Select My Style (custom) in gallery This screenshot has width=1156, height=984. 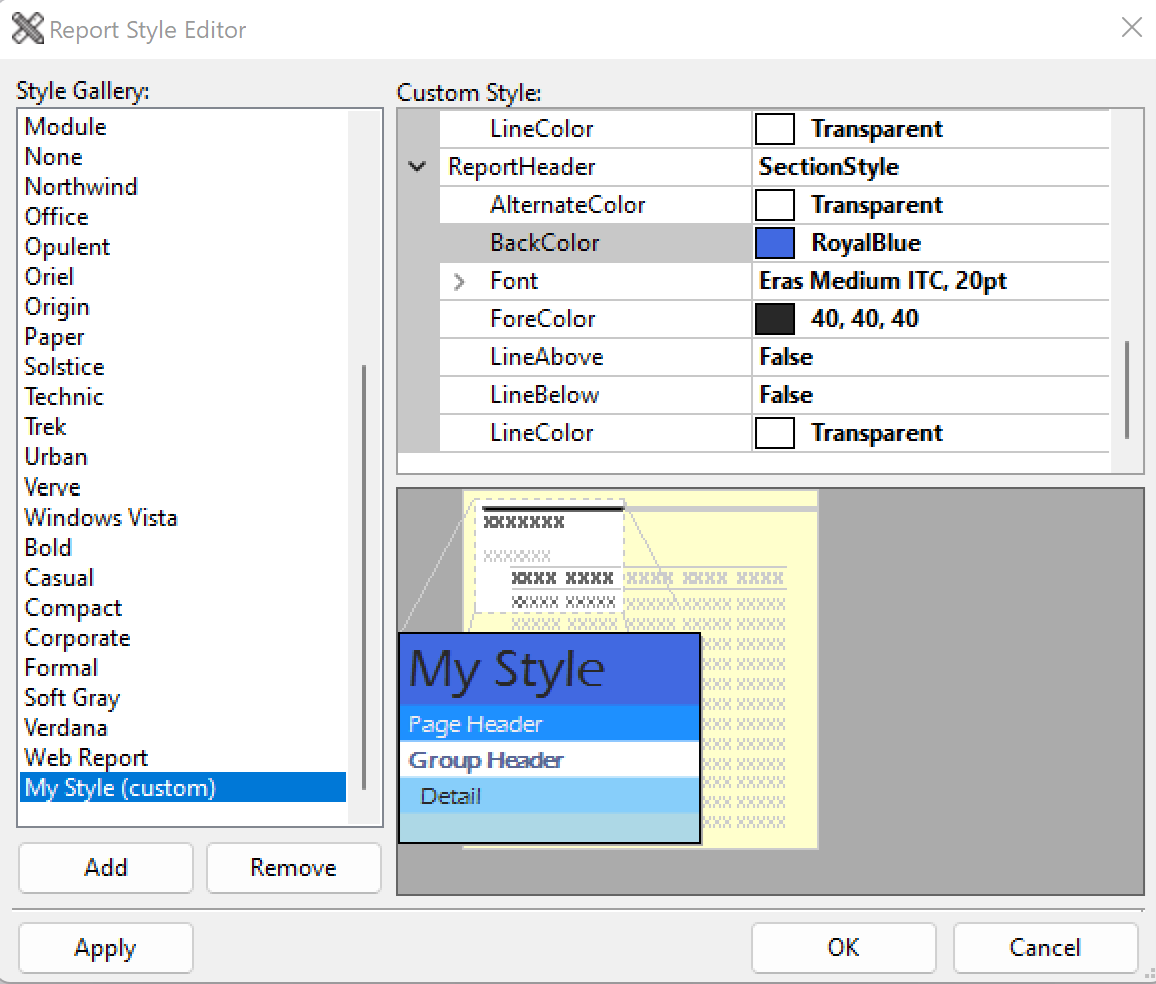[x=183, y=788]
